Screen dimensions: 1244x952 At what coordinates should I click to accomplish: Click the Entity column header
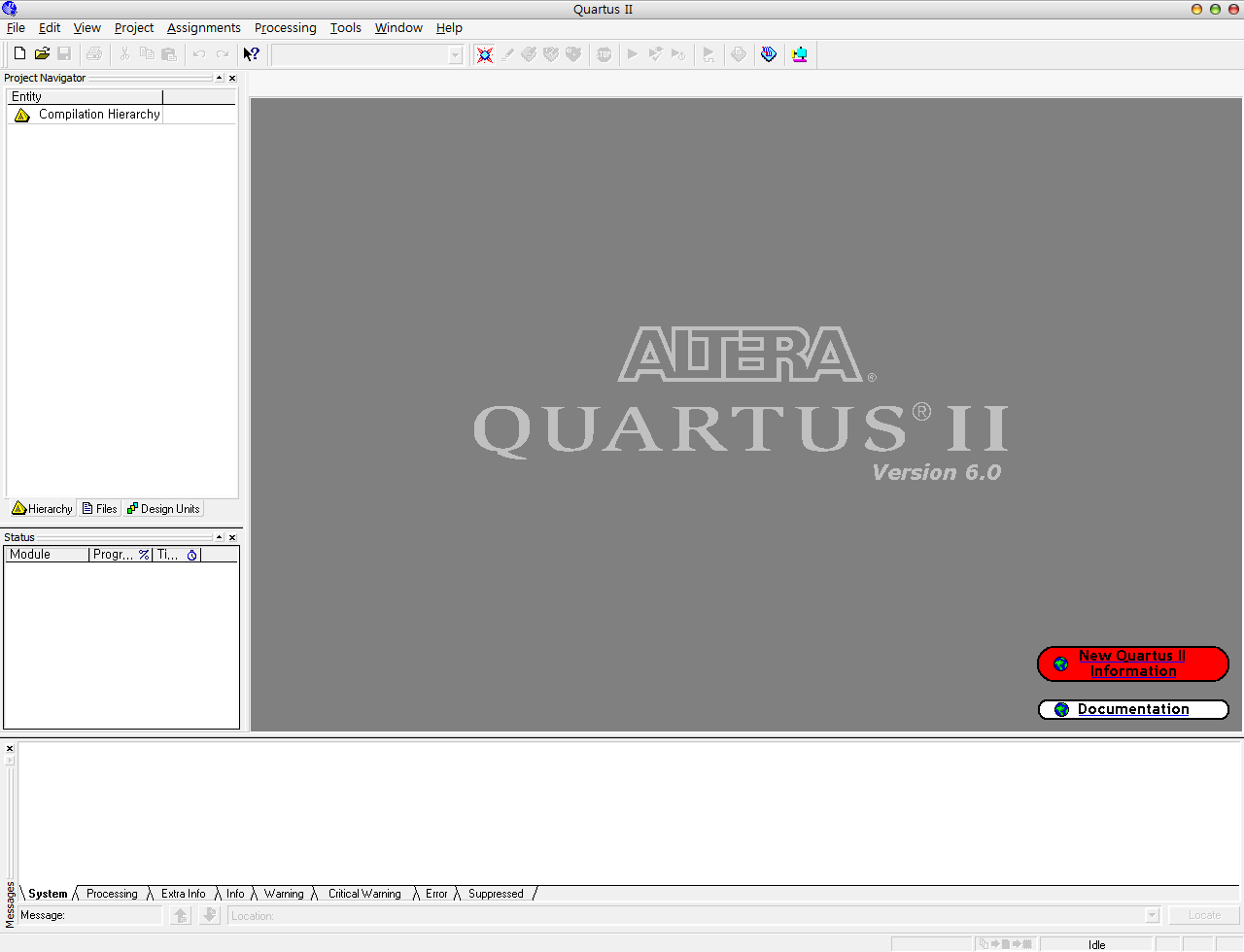(85, 97)
